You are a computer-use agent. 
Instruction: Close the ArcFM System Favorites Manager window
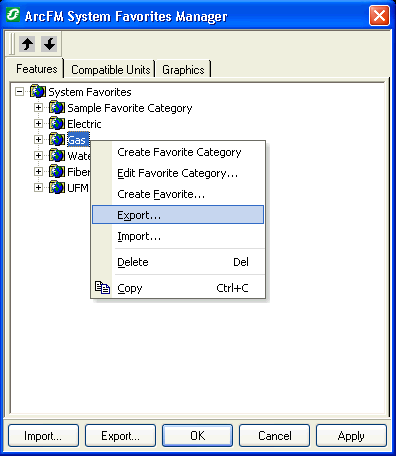click(x=379, y=16)
